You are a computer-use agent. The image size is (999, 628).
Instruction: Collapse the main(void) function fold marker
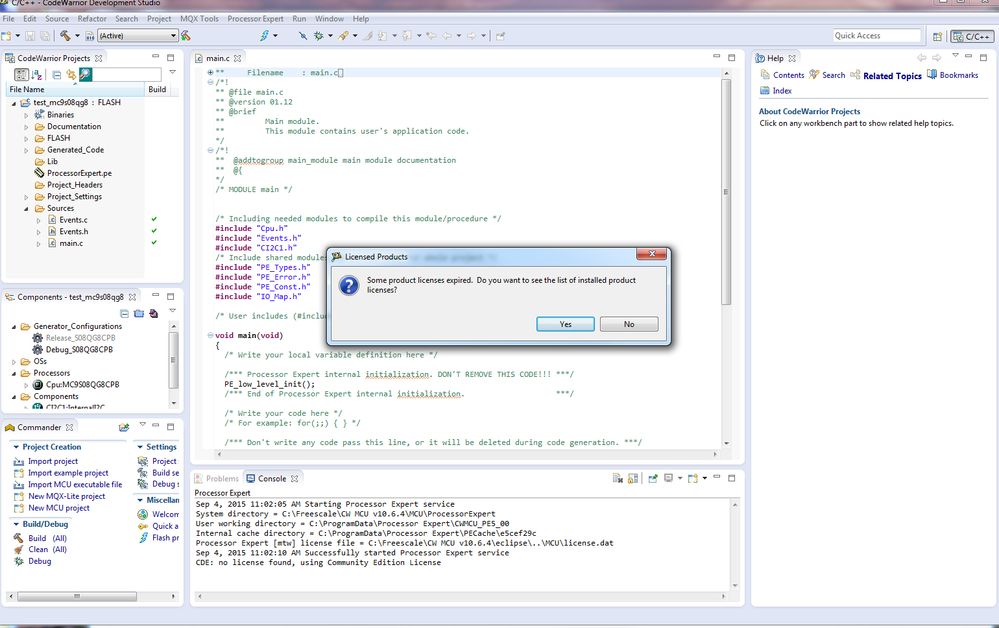(x=210, y=335)
